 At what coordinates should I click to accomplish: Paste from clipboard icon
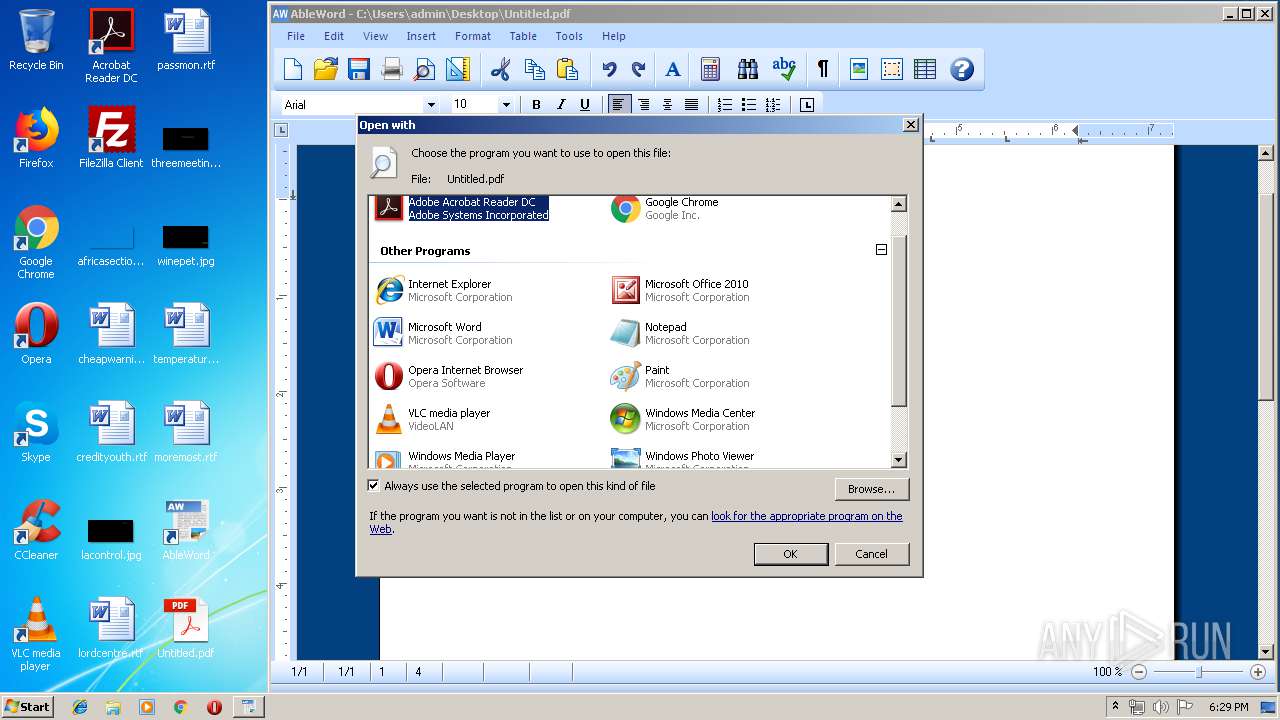click(x=567, y=69)
